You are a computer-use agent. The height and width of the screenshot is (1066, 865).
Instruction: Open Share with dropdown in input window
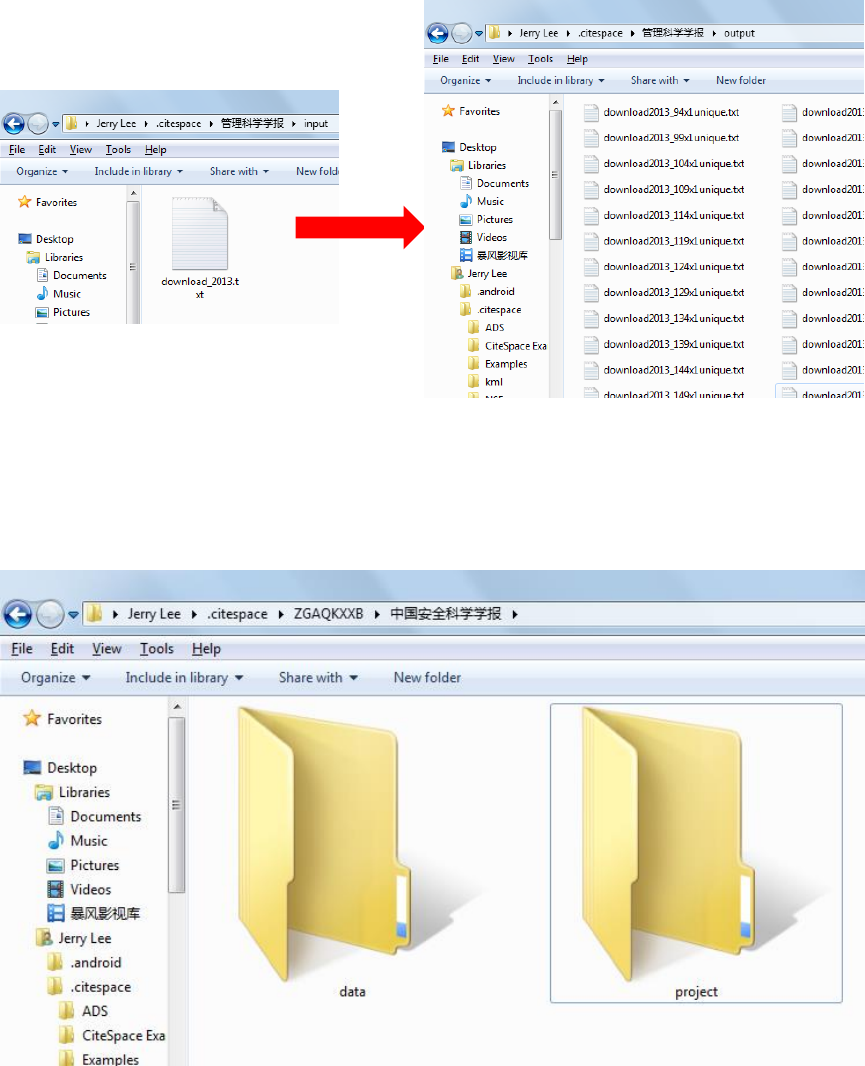[x=239, y=171]
